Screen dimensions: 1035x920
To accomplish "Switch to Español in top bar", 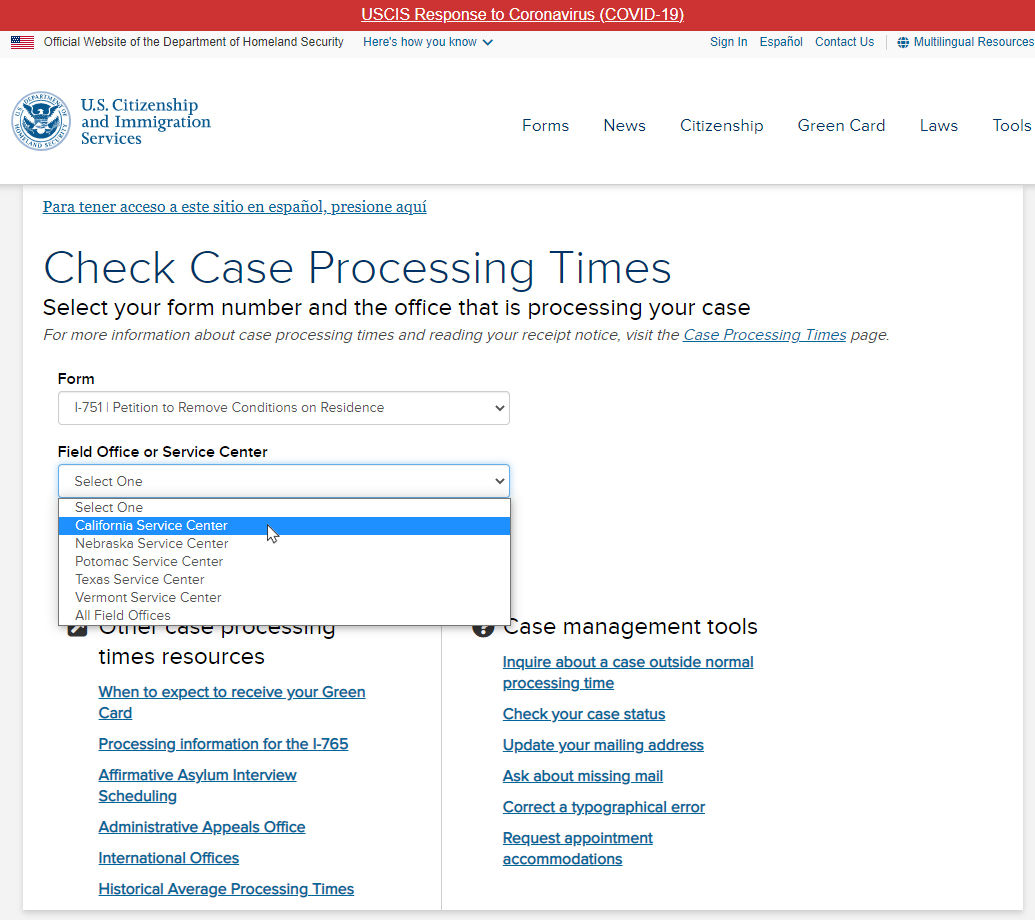I will pos(781,42).
